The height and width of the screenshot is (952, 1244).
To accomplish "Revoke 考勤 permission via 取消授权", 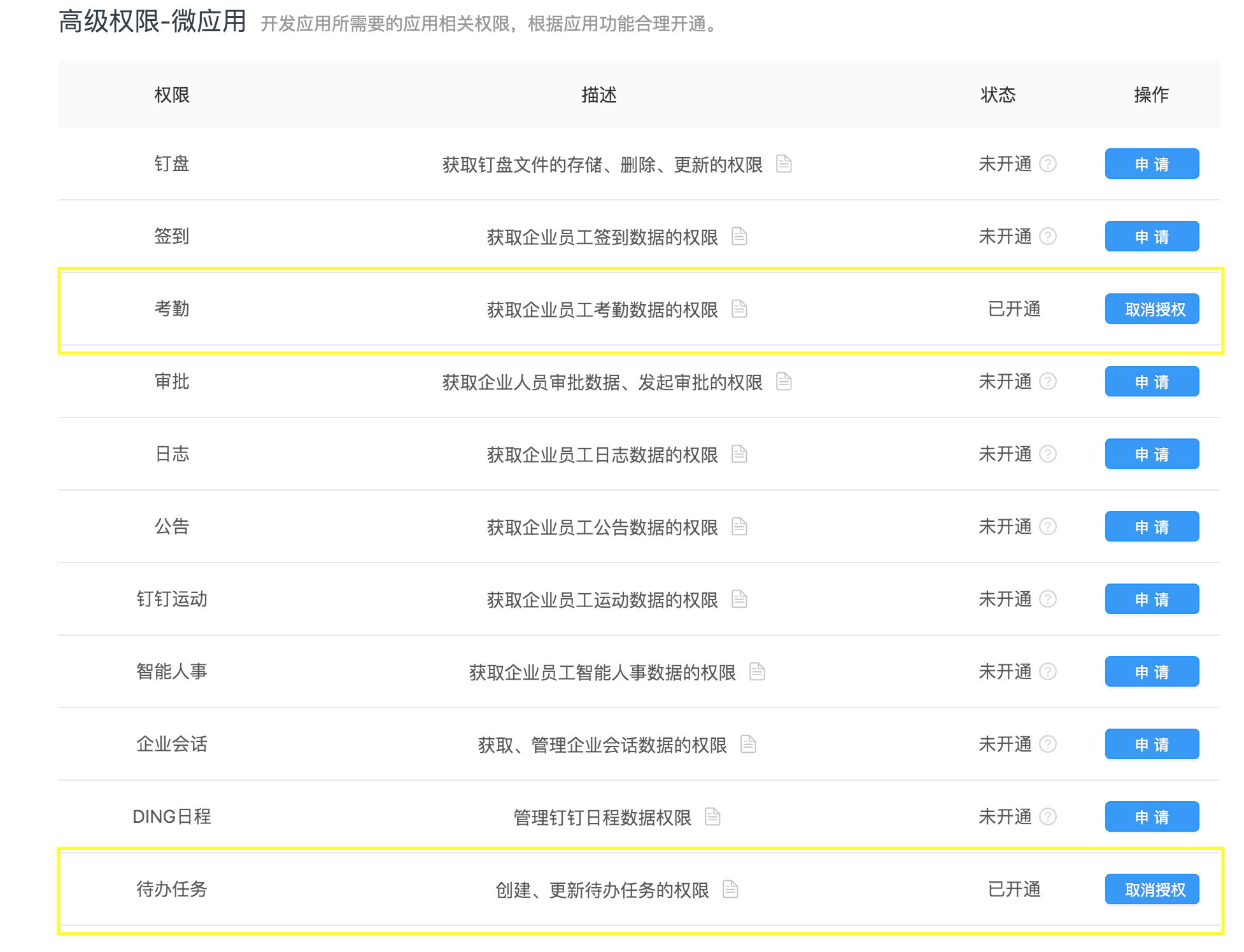I will coord(1152,309).
